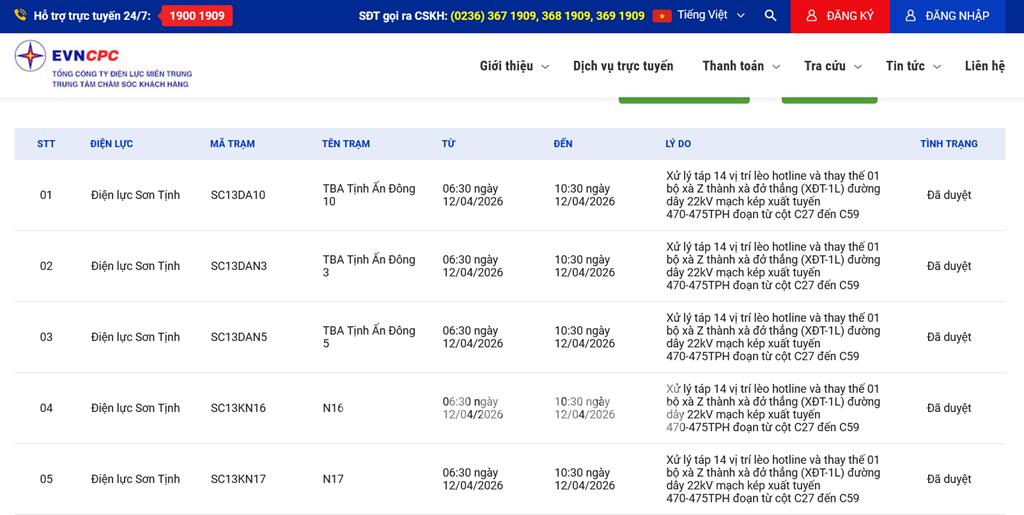Expand the Giới thiệu menu
Viewport: 1024px width, 515px height.
pyautogui.click(x=514, y=66)
